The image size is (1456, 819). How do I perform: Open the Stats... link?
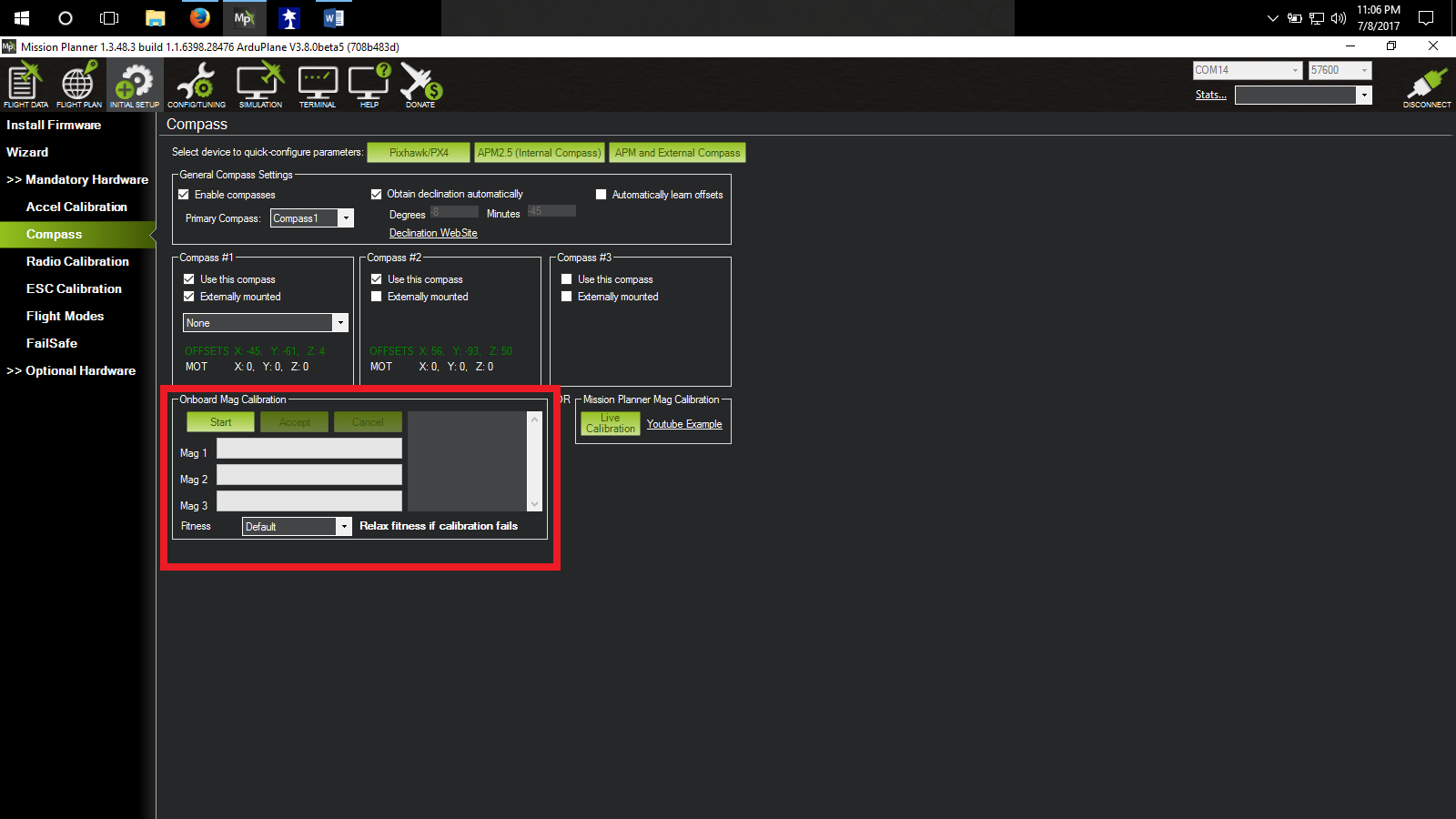pyautogui.click(x=1210, y=95)
